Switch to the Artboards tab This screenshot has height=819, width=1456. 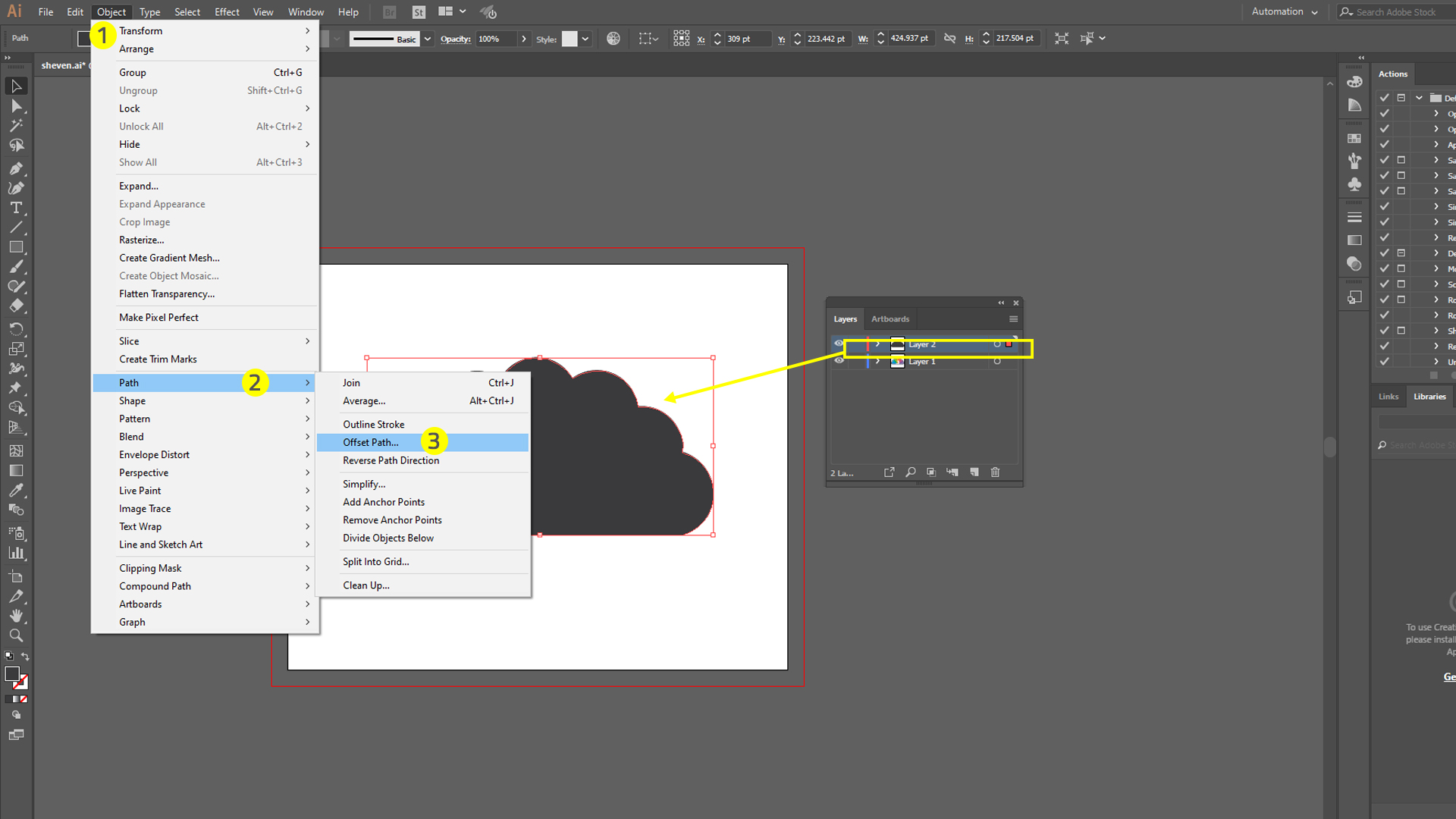point(890,319)
